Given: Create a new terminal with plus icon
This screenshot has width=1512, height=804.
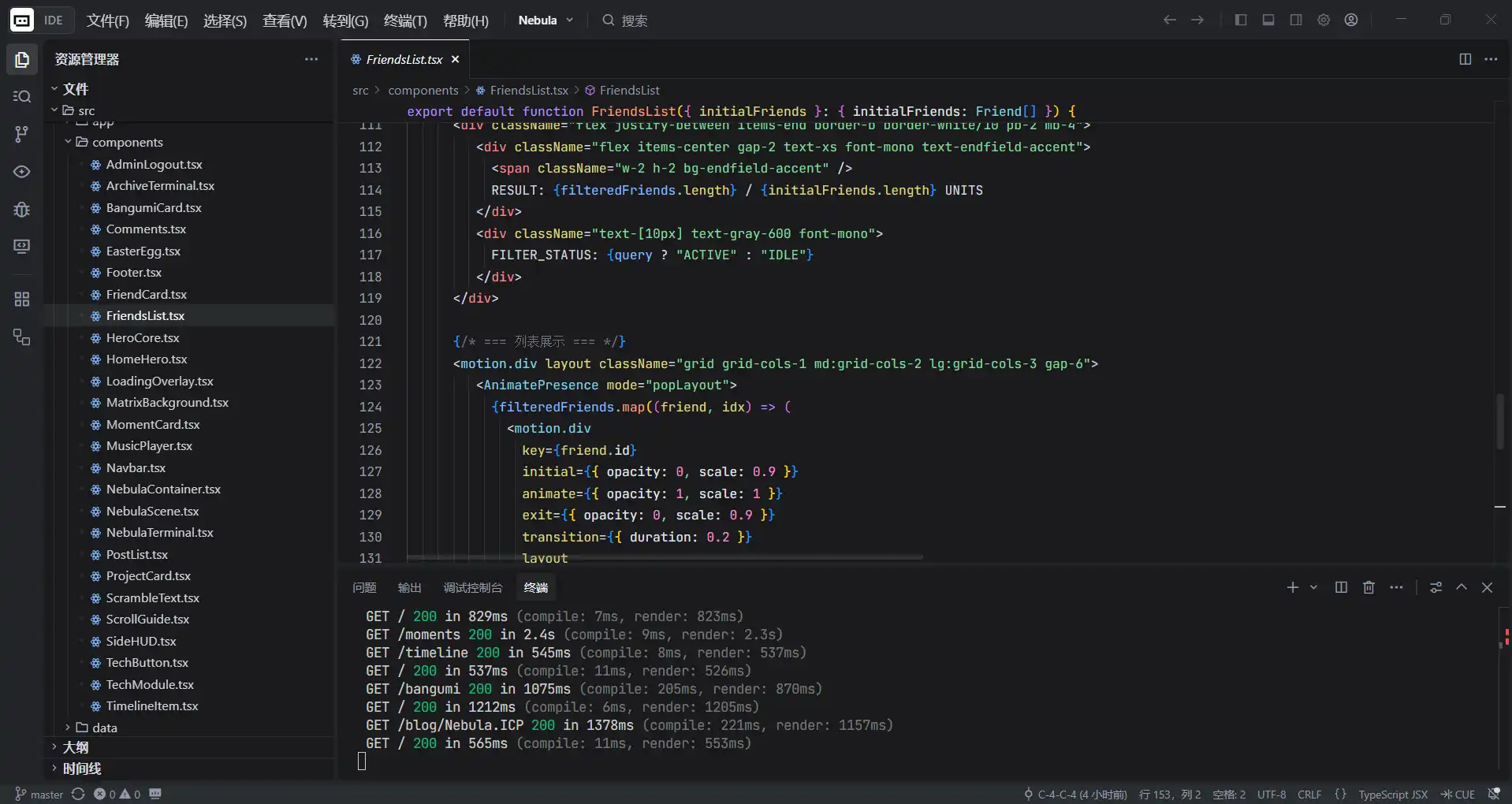Looking at the screenshot, I should coord(1292,587).
